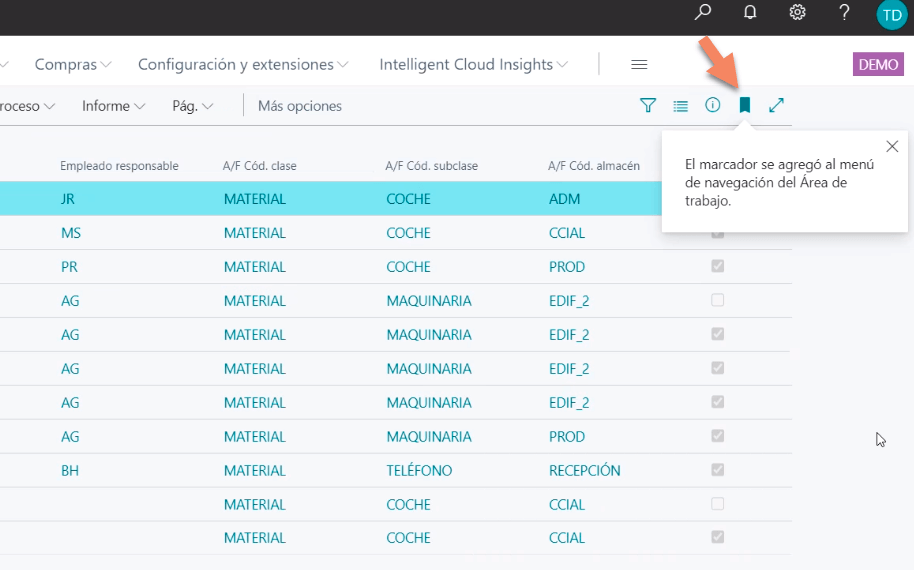
Task: Open Intelligent Cloud Insights menu
Action: click(473, 64)
